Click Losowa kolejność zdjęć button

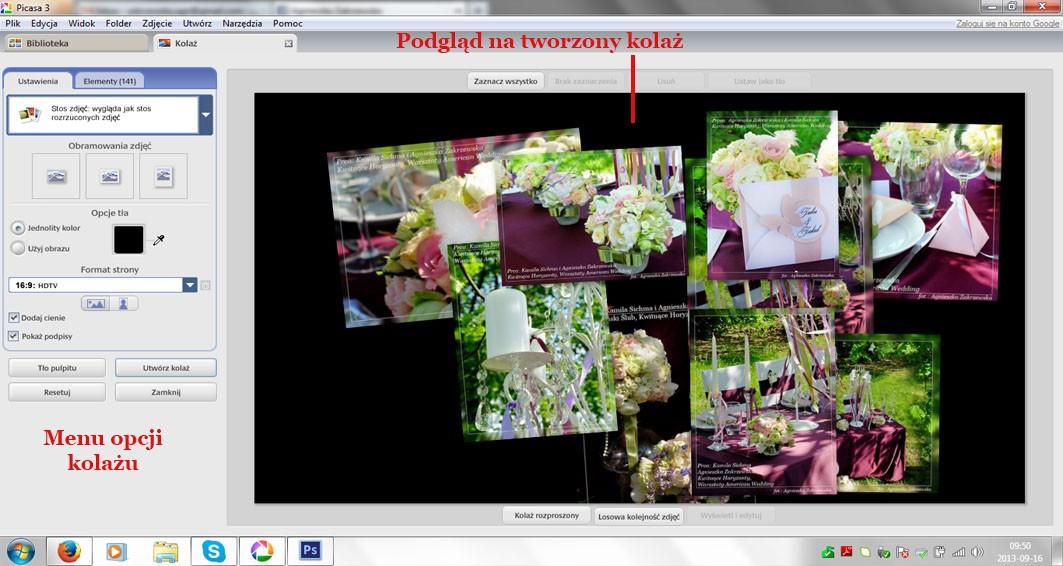pos(639,516)
